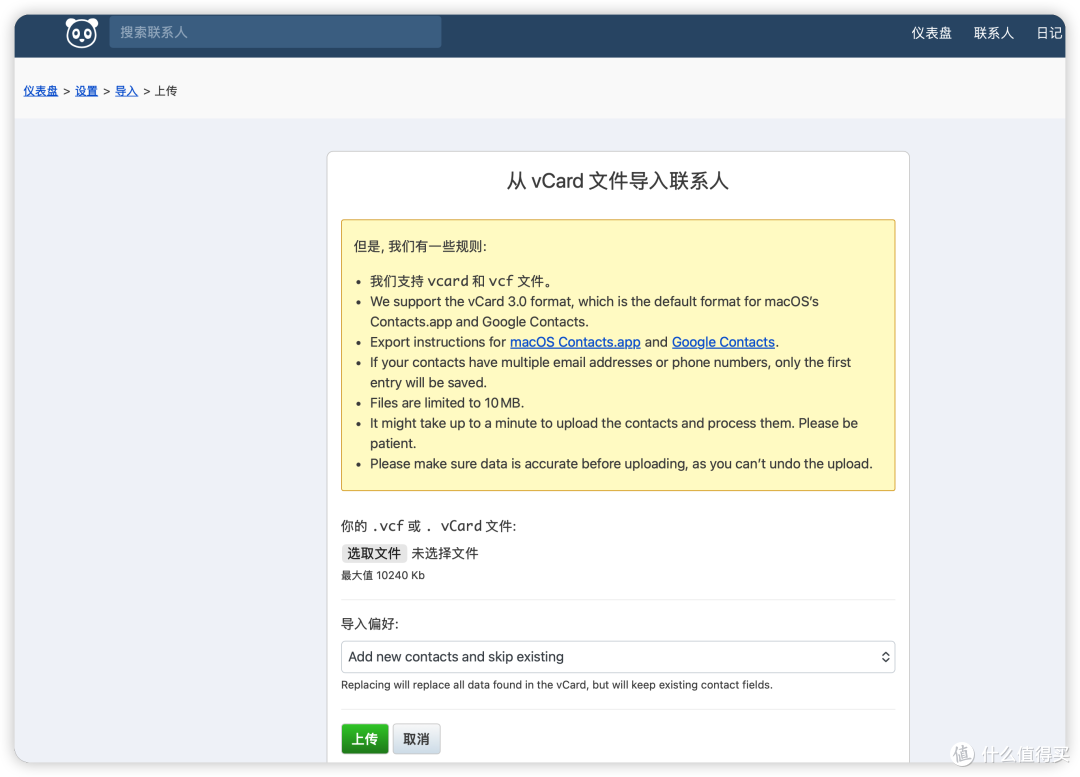Image resolution: width=1080 pixels, height=777 pixels.
Task: Click the 最大值 10240 Kb hint text
Action: 383,576
